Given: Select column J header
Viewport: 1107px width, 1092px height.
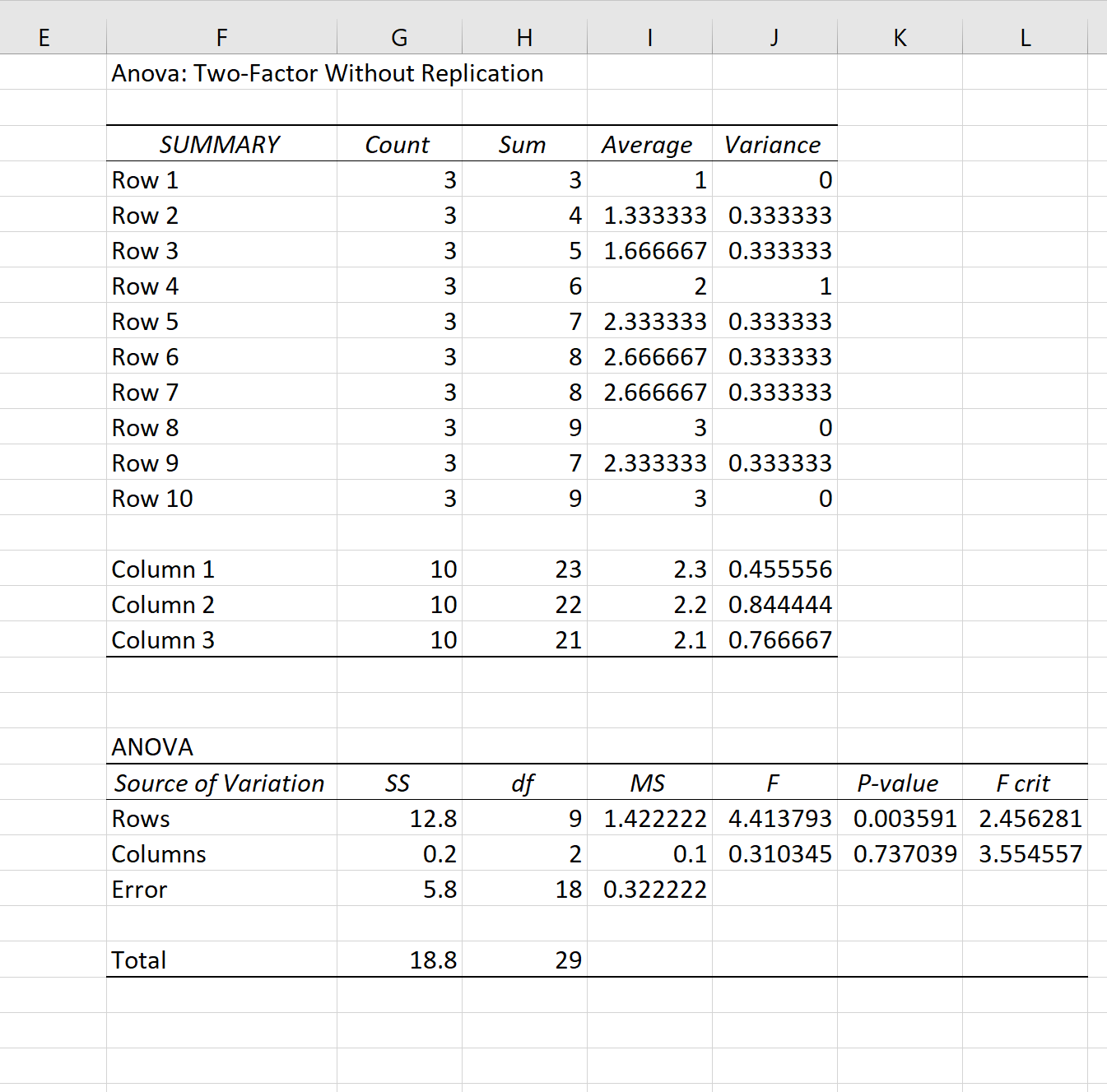Looking at the screenshot, I should coord(774,37).
